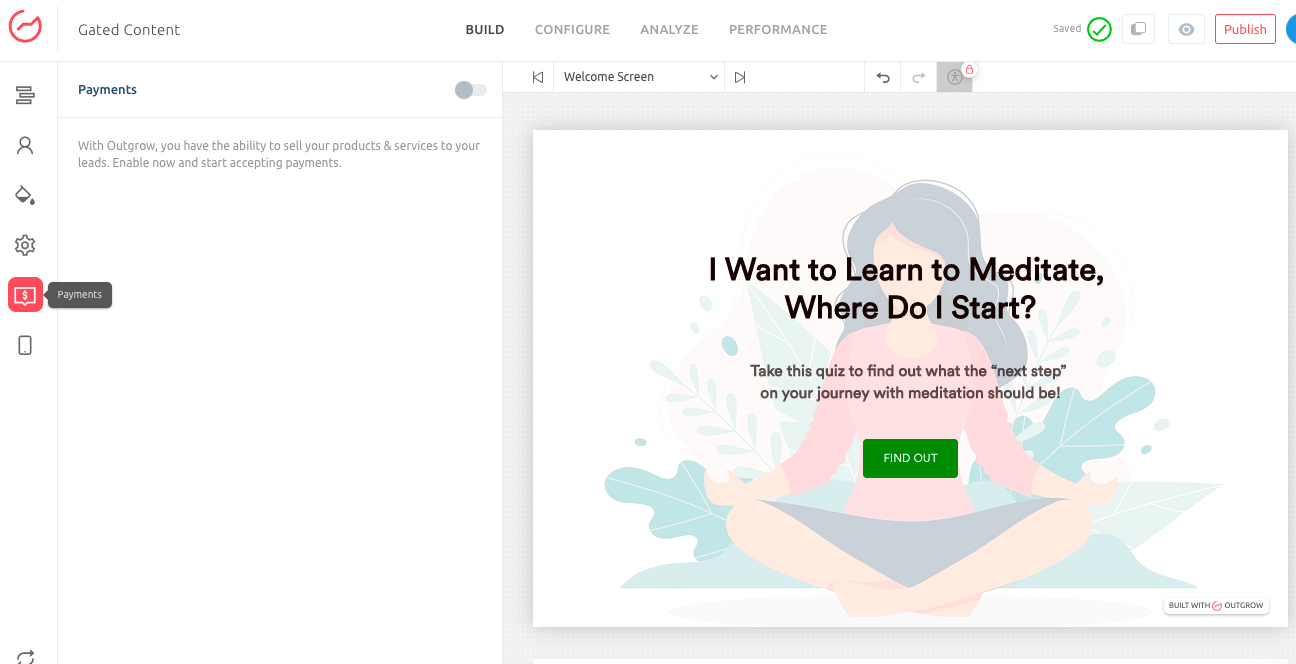This screenshot has height=664, width=1296.
Task: Click the accessibility icon with lock
Action: 954,77
